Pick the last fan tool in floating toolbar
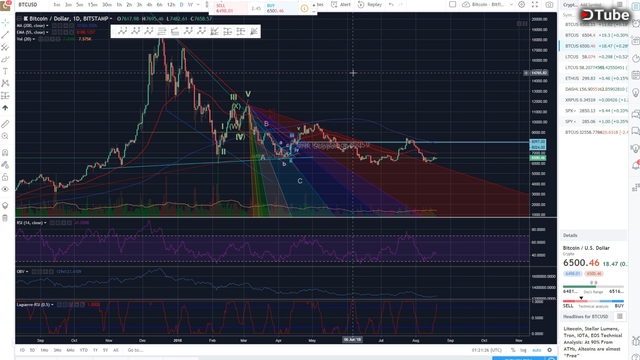This screenshot has height=360, width=640. point(253,31)
